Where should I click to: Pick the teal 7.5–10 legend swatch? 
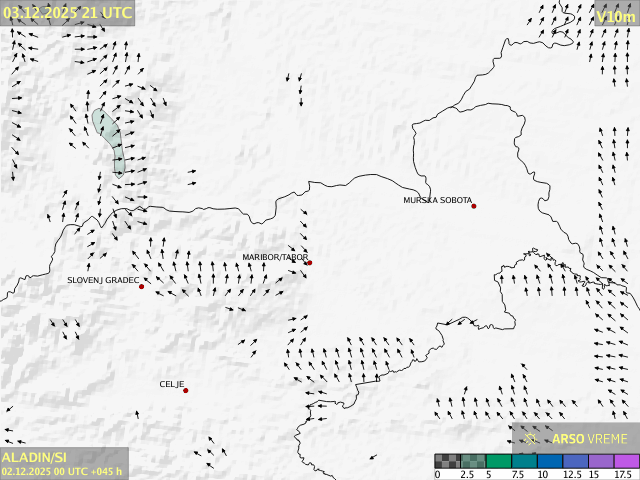point(523,461)
